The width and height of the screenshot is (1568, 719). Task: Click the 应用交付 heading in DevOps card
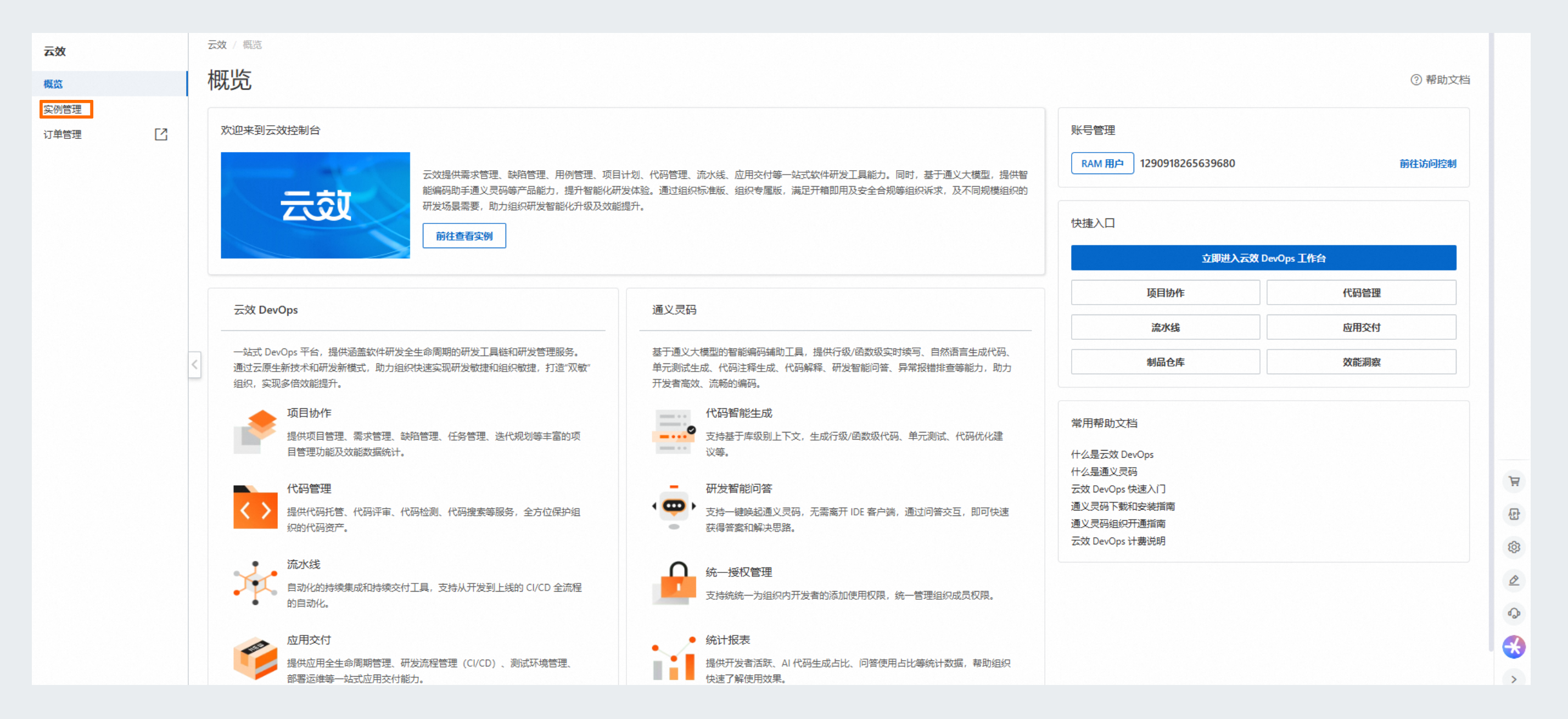[x=309, y=640]
